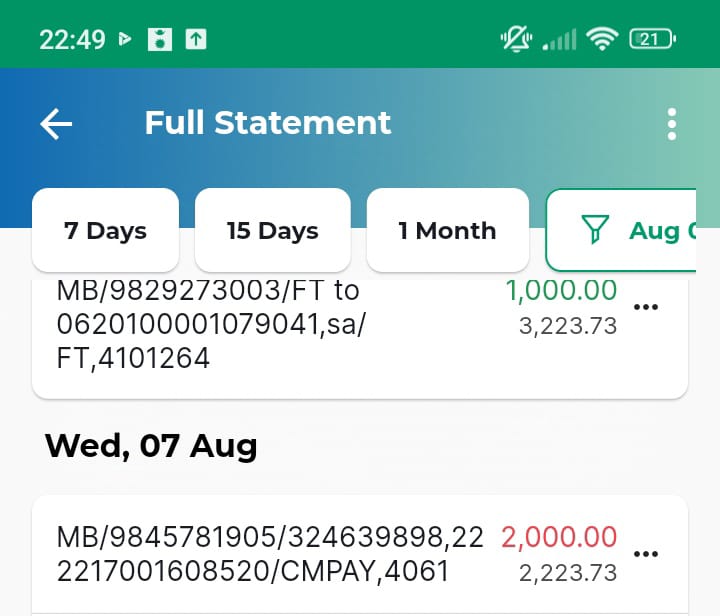Screen dimensions: 720x616
Task: Tap the play notification icon in status bar
Action: point(124,39)
